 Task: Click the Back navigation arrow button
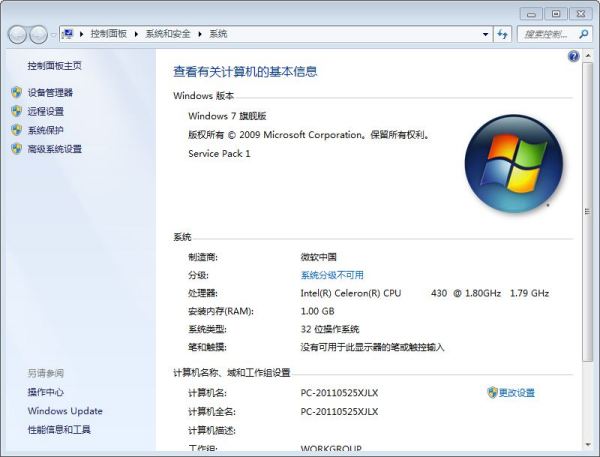point(17,35)
